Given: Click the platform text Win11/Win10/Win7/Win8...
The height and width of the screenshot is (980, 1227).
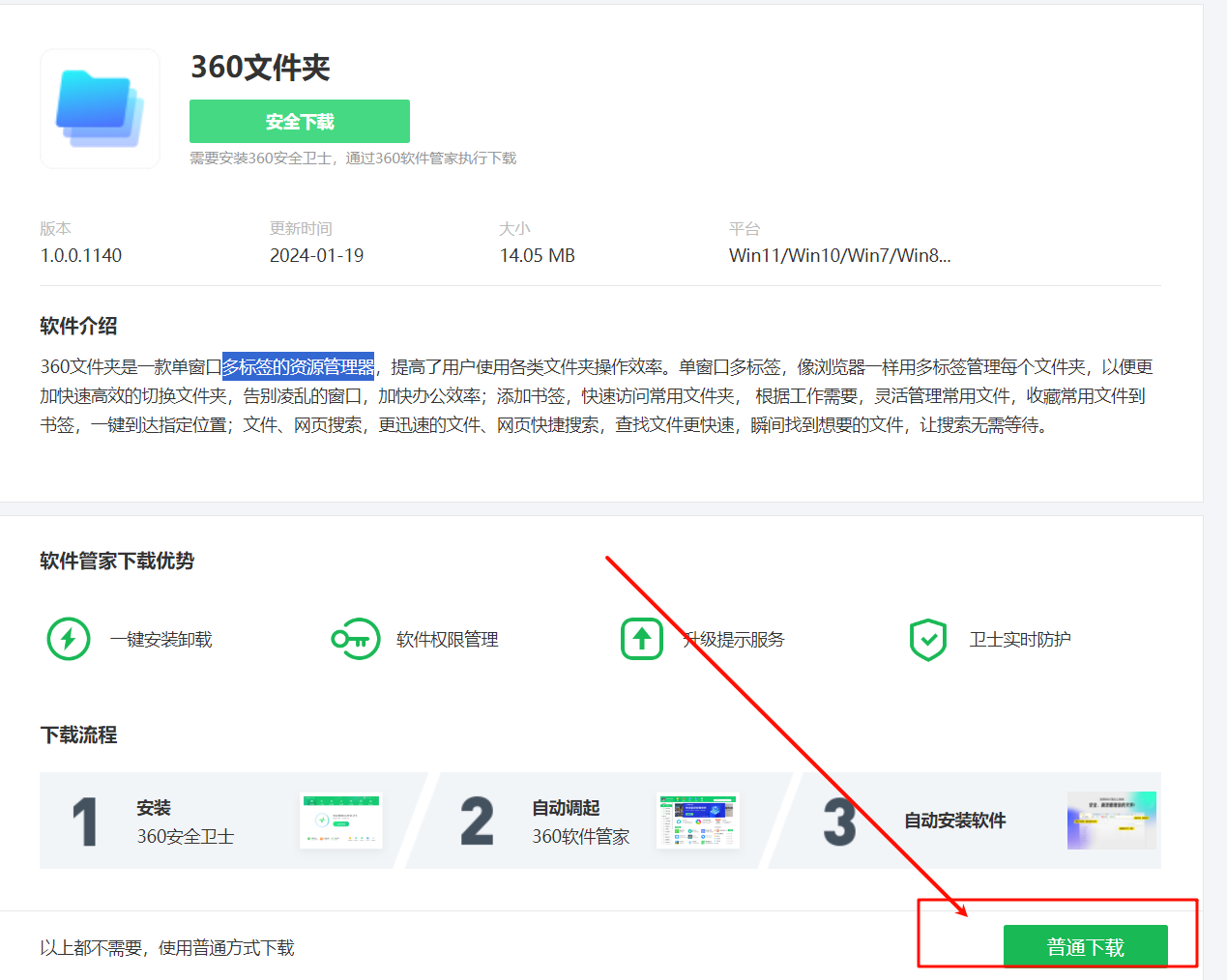Looking at the screenshot, I should (840, 255).
